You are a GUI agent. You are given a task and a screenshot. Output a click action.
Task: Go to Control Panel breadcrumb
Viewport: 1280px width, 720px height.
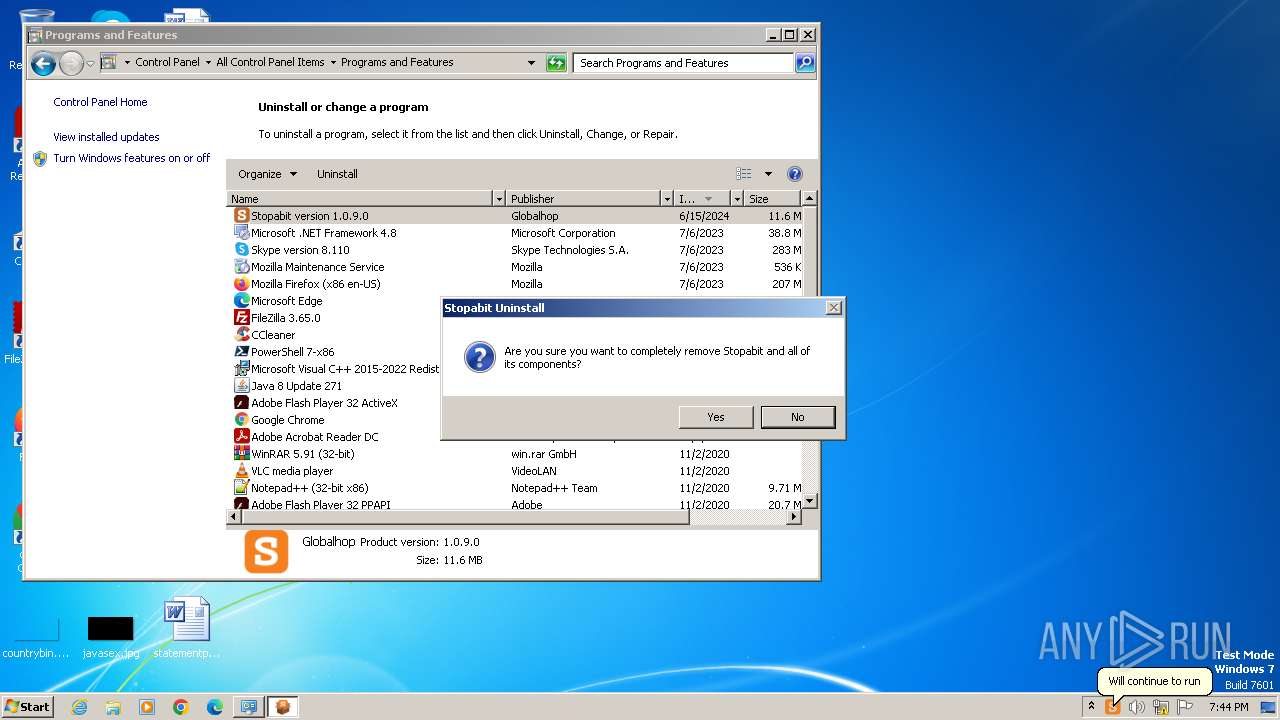click(167, 62)
